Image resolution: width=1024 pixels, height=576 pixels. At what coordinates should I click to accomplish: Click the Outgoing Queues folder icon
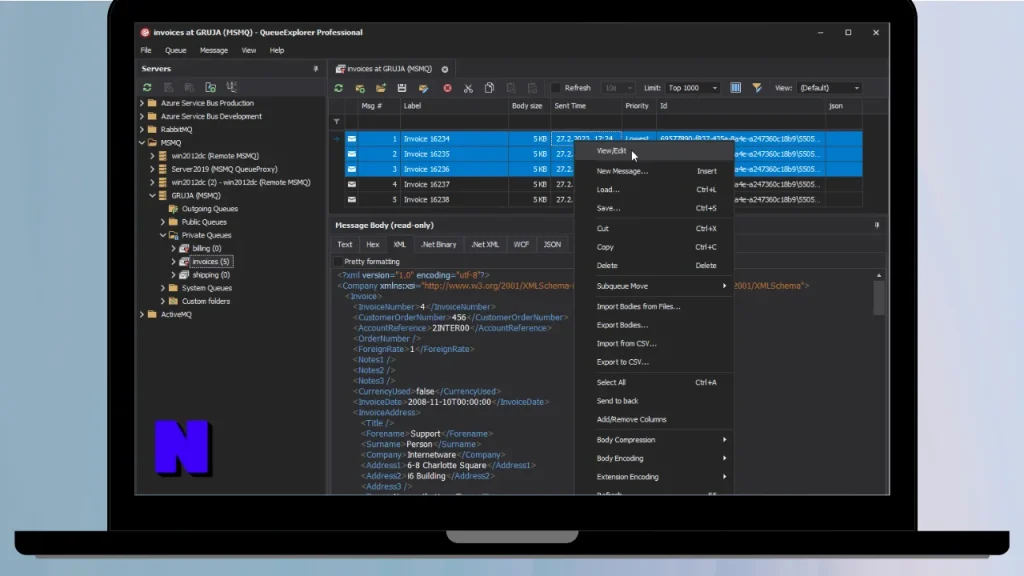(x=174, y=209)
